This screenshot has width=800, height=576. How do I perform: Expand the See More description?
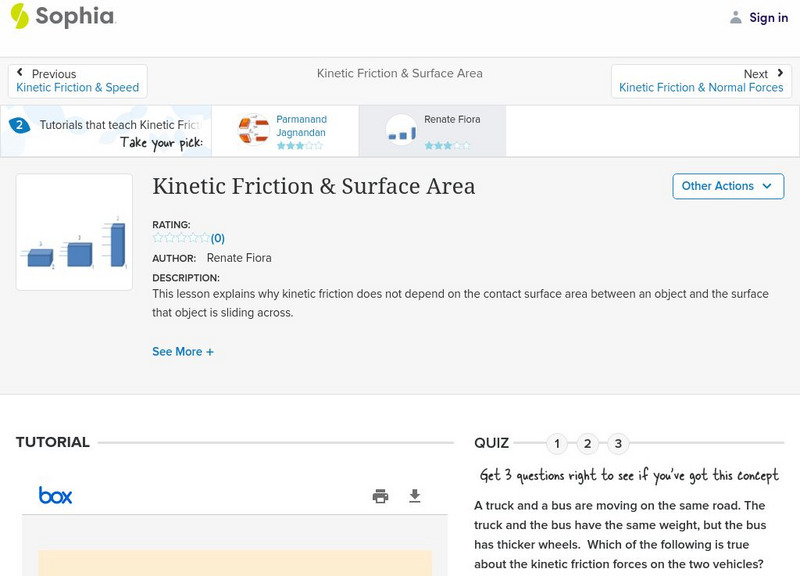[x=183, y=352]
